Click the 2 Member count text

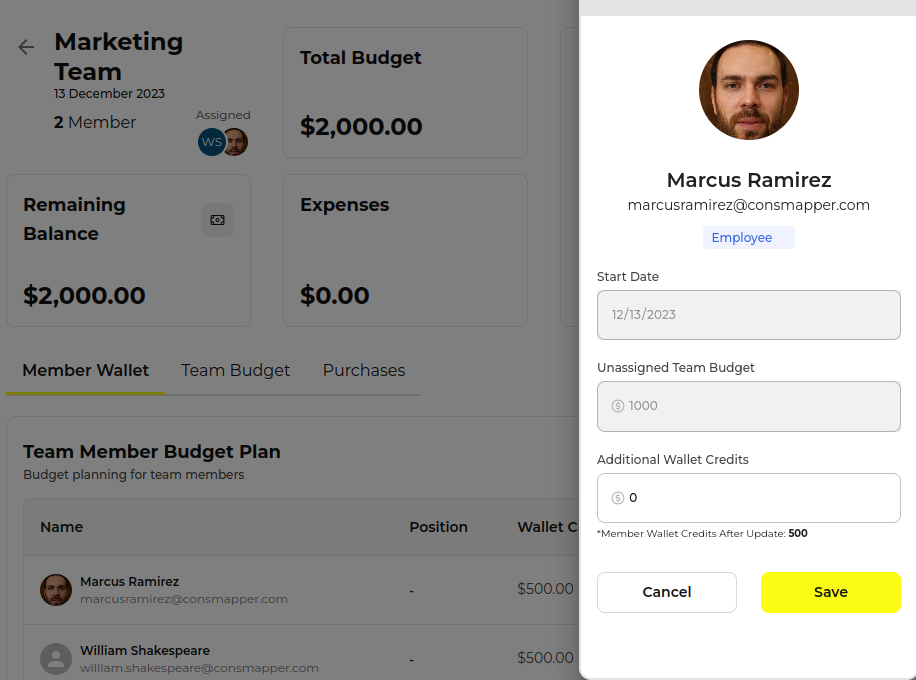pos(95,122)
